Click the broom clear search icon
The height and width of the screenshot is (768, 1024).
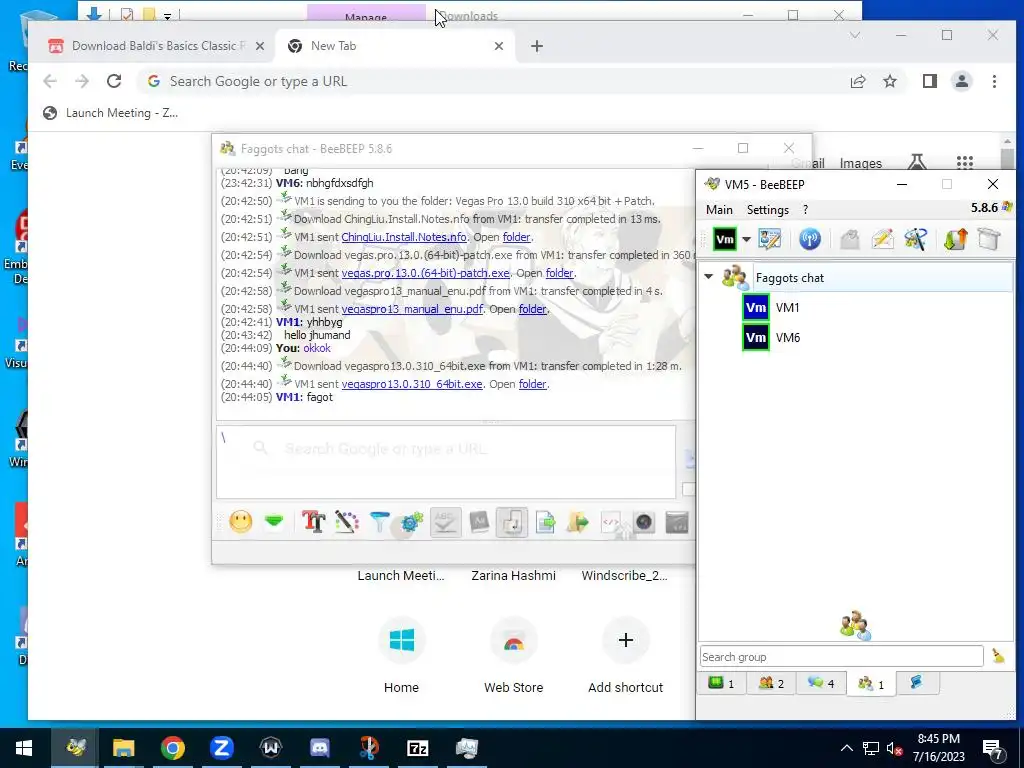[x=998, y=656]
